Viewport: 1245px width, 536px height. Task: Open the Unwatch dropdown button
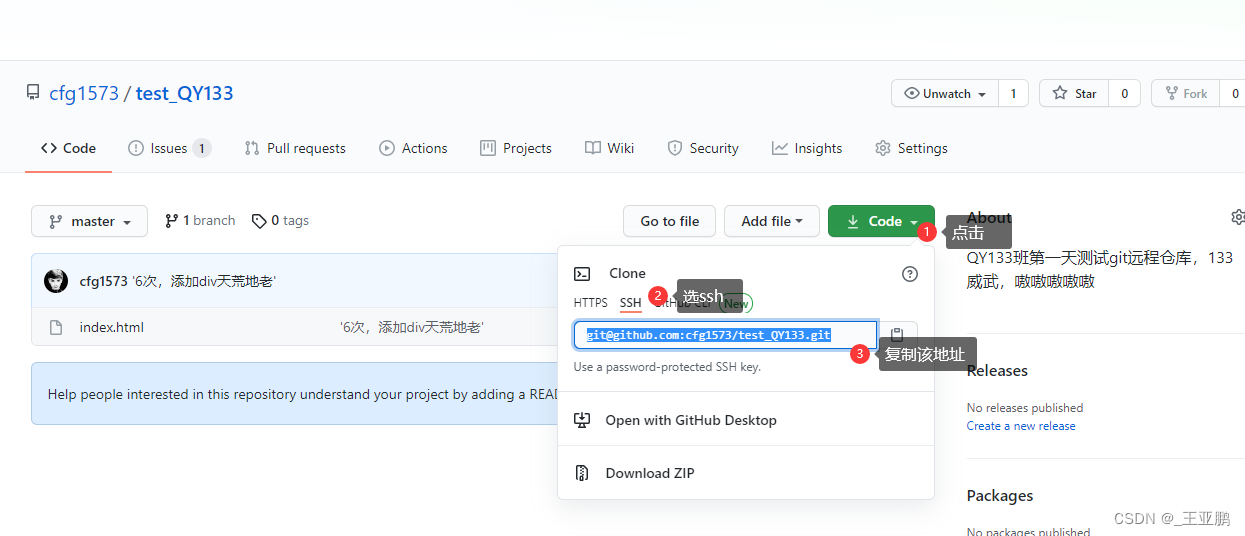point(944,94)
